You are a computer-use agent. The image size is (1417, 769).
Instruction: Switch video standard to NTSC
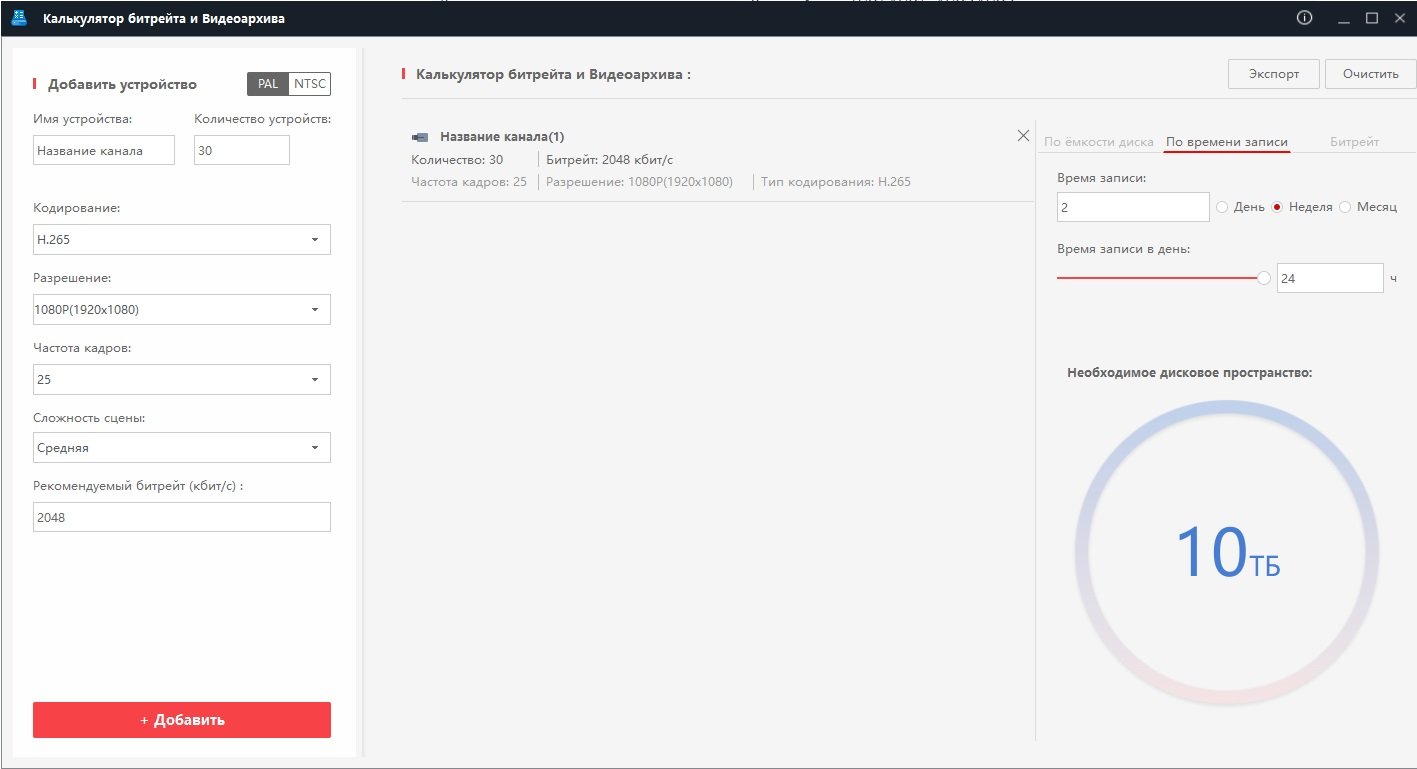click(x=310, y=84)
